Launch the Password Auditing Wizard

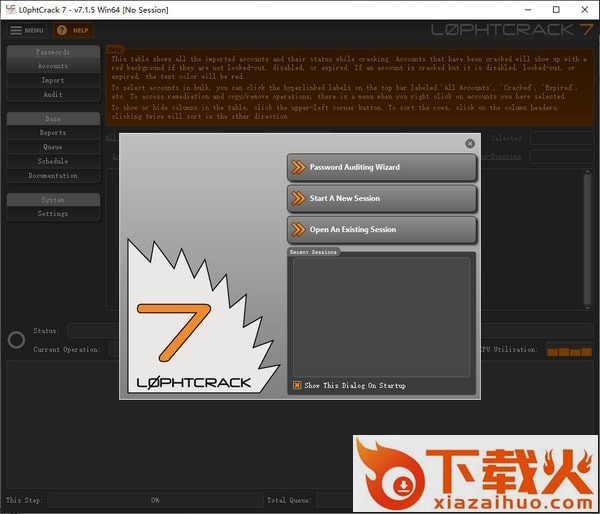click(x=382, y=167)
